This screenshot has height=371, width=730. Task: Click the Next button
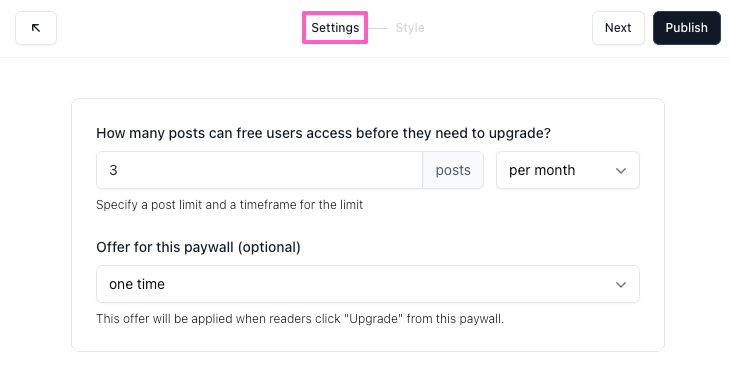click(x=618, y=28)
